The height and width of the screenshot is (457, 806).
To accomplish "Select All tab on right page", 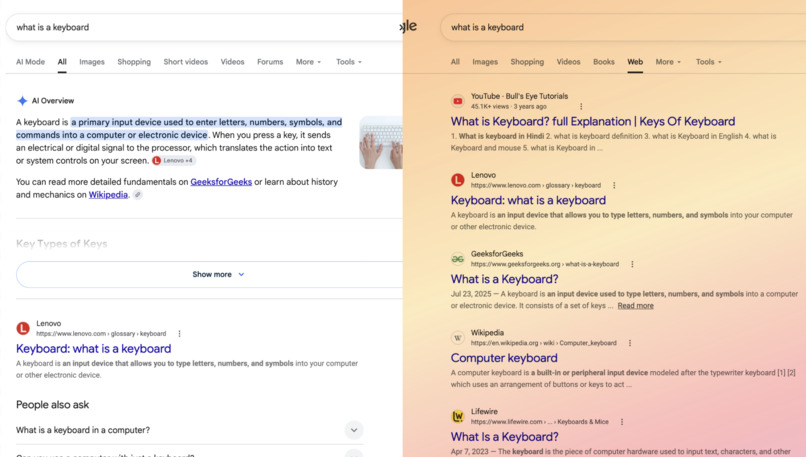I will (455, 62).
